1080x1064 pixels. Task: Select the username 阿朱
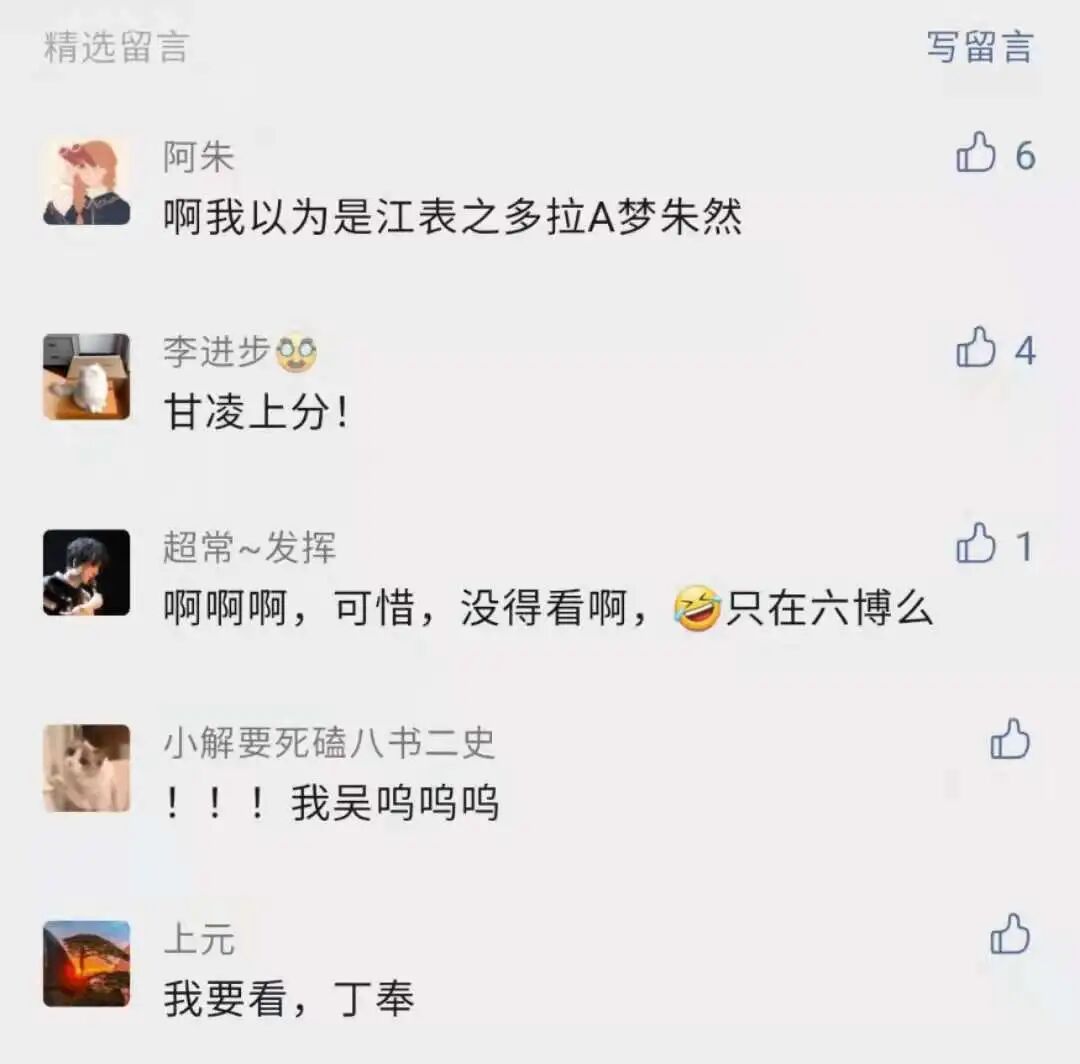199,156
